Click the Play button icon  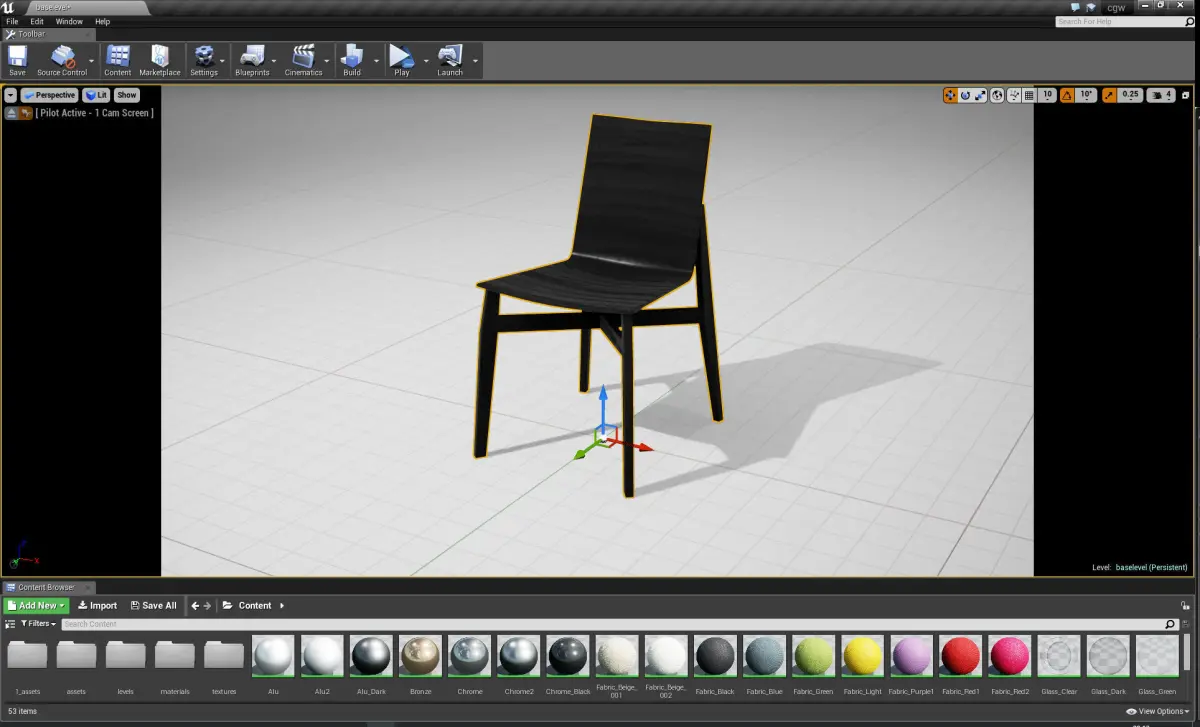[401, 56]
